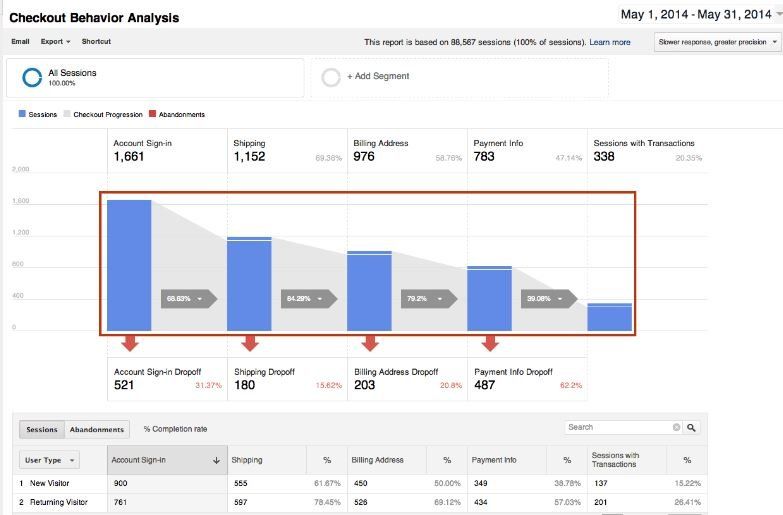Click the Shipping Dropoff 180 value

(x=245, y=385)
